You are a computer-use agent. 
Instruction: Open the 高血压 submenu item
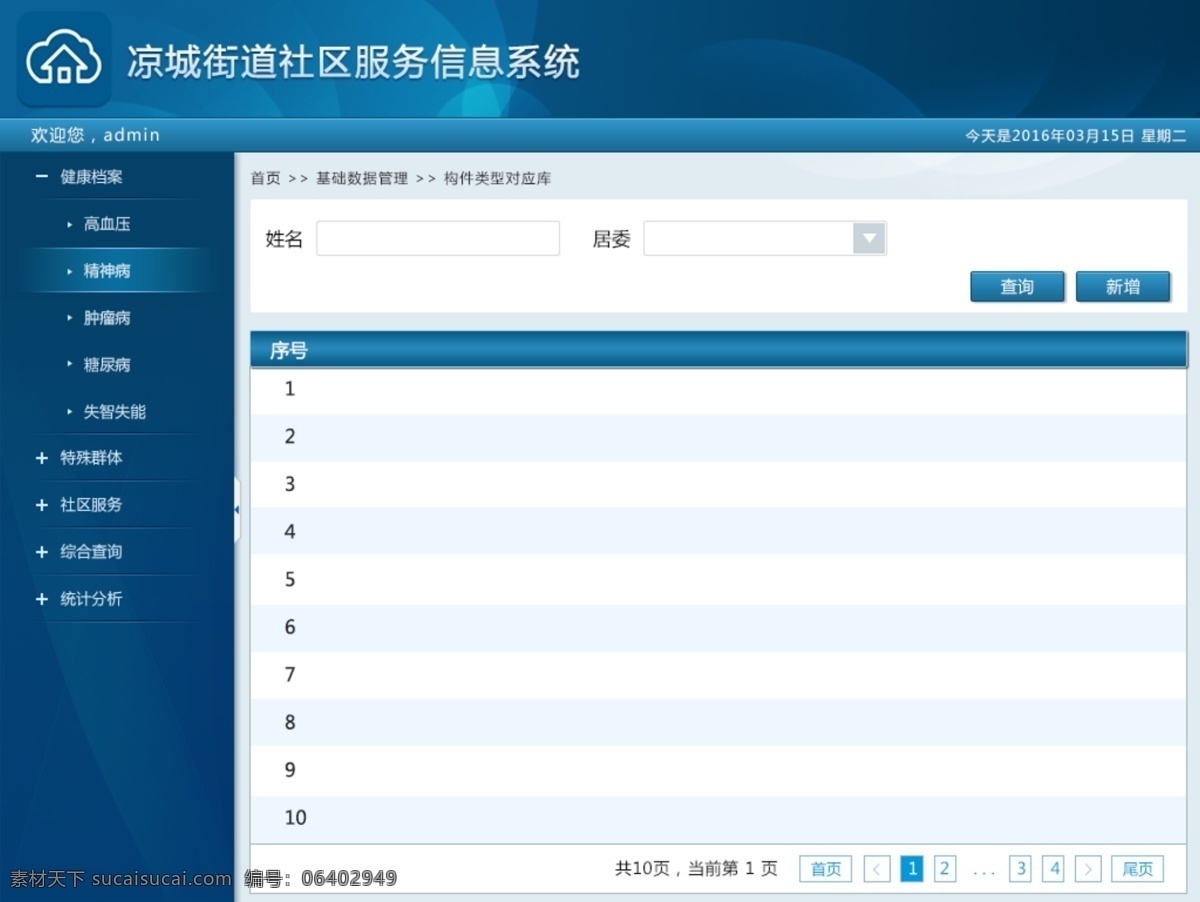coord(107,224)
